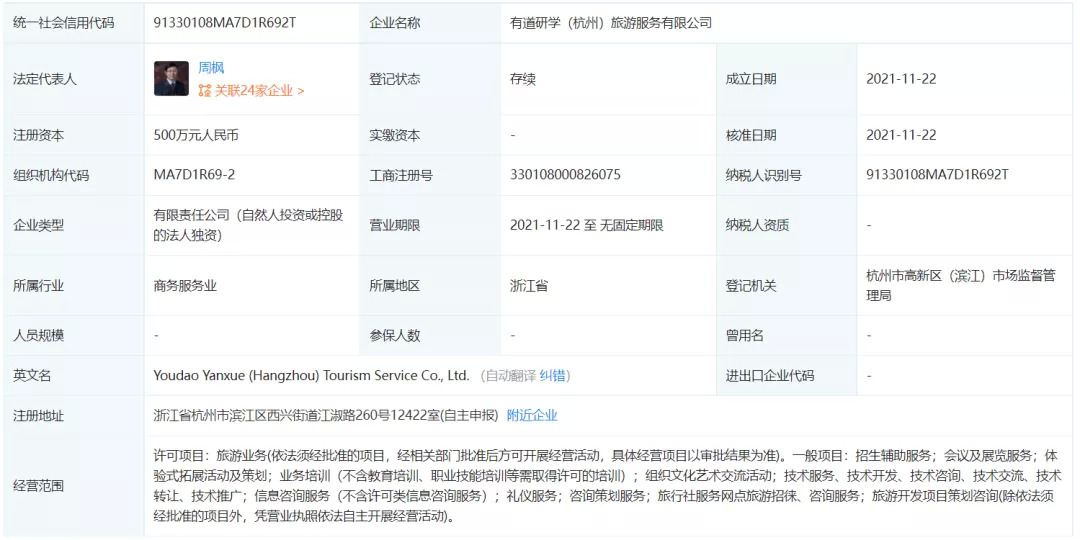Image resolution: width=1080 pixels, height=540 pixels.
Task: Click the legal representative's photo thumbnail
Action: tap(172, 79)
